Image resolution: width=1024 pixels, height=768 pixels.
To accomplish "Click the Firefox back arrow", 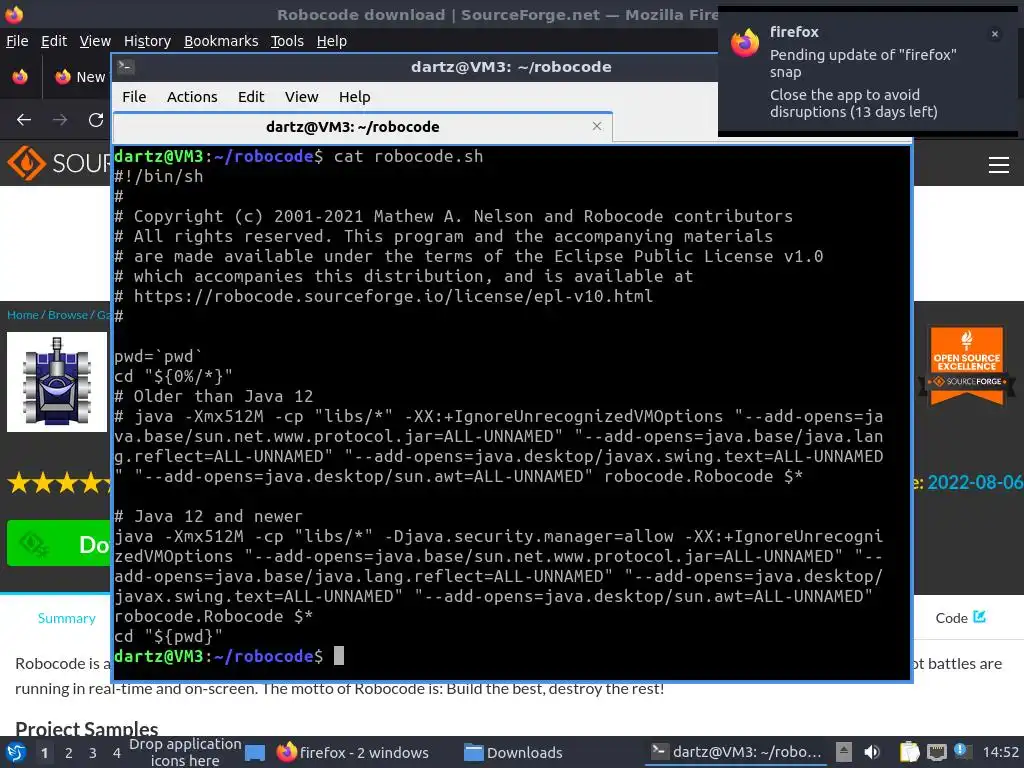I will pyautogui.click(x=24, y=120).
